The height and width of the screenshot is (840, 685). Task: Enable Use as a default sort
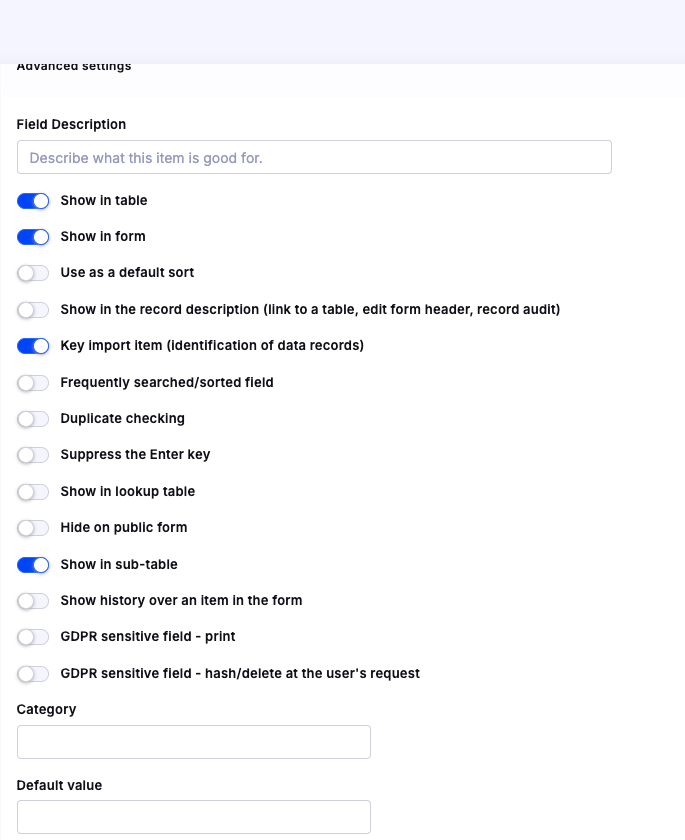point(33,273)
